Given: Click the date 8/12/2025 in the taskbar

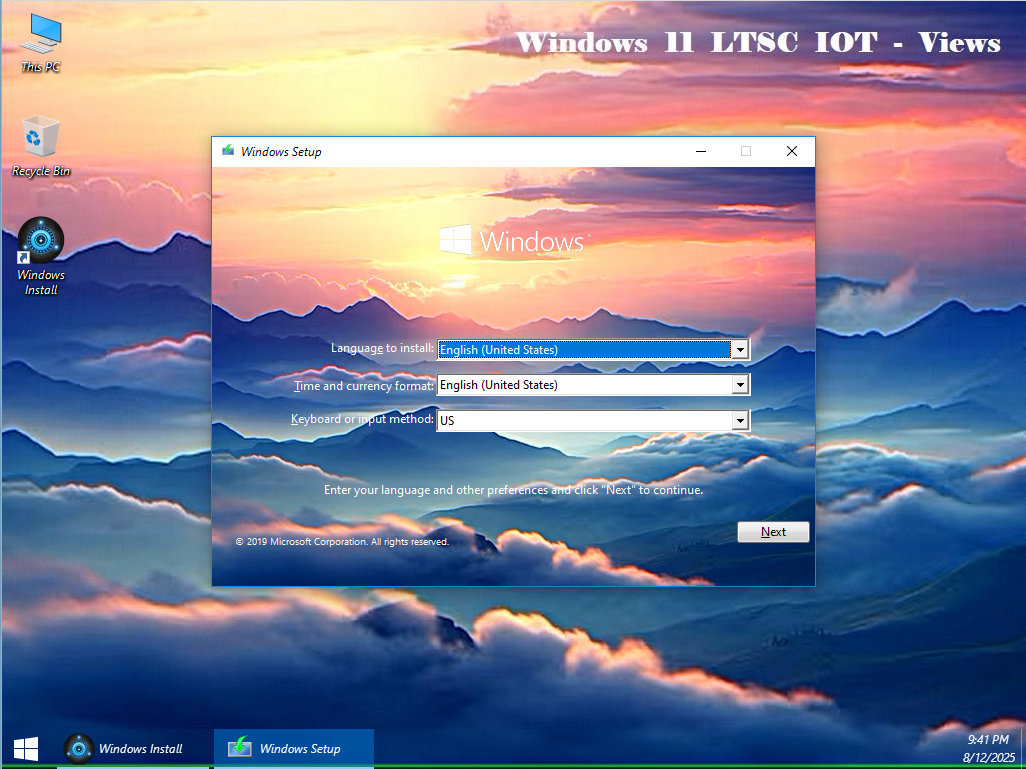Looking at the screenshot, I should [x=988, y=758].
